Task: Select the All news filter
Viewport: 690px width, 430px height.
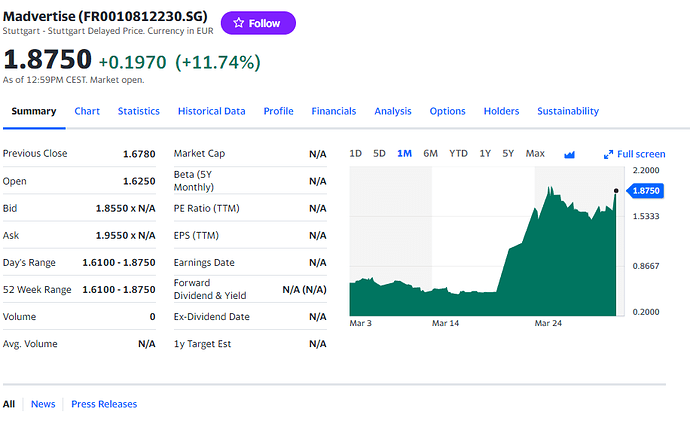Action: tap(9, 404)
